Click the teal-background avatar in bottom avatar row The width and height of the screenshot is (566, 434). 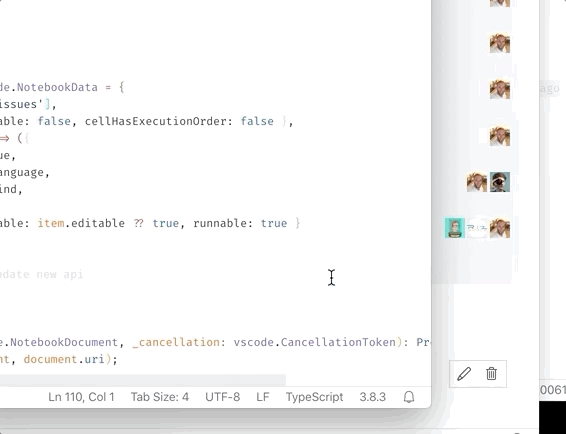click(454, 228)
